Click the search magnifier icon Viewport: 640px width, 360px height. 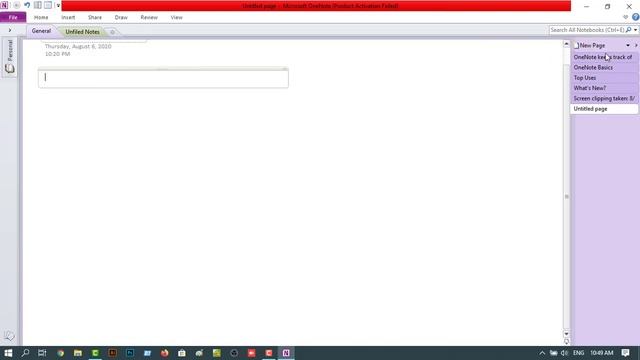629,30
